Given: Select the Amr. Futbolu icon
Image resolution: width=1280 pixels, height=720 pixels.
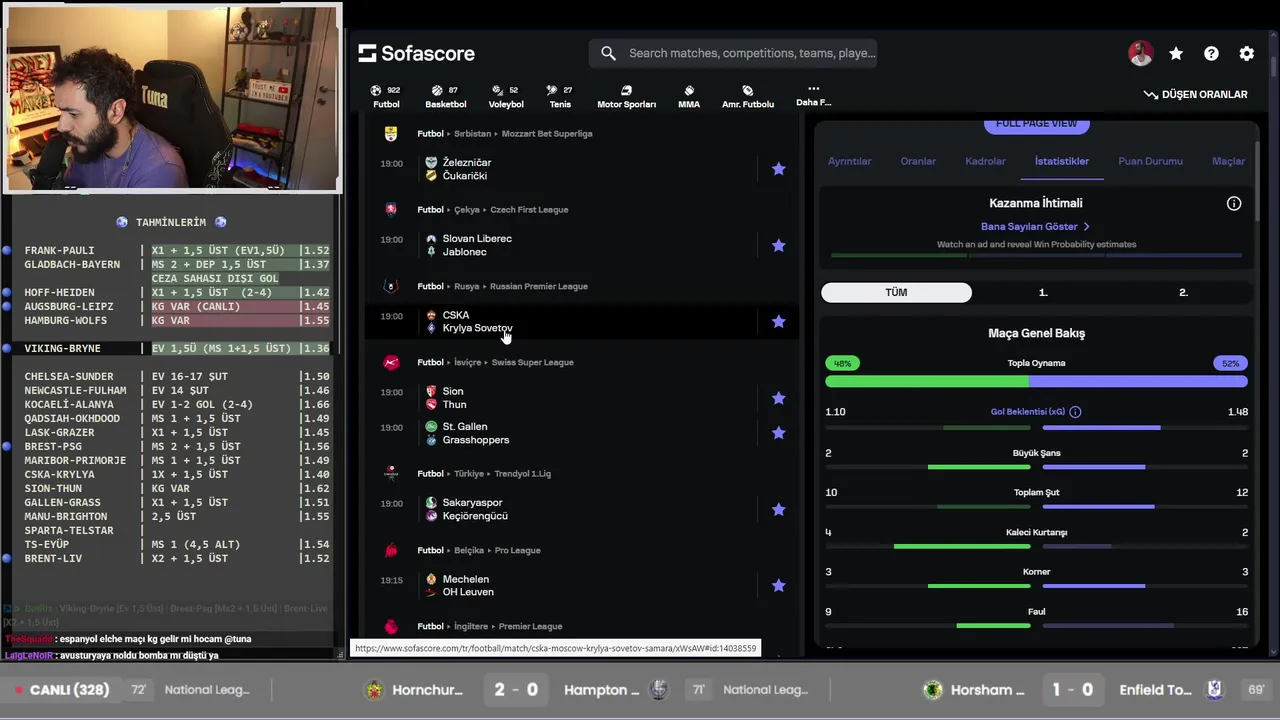Looking at the screenshot, I should [x=748, y=96].
